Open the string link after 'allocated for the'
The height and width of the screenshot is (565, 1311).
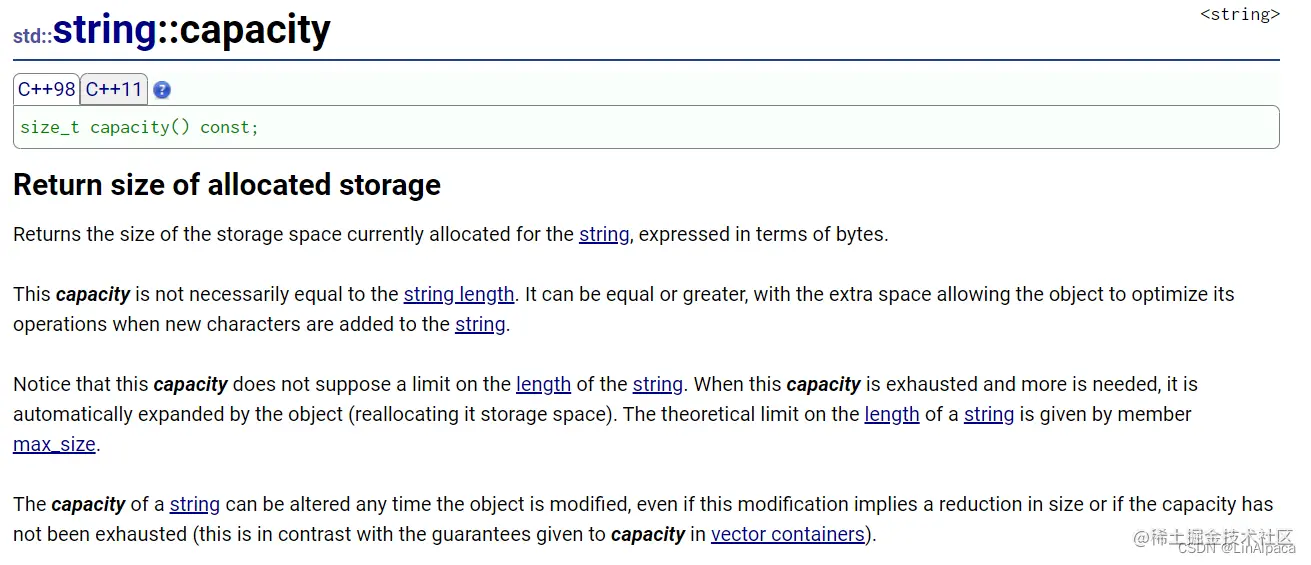click(x=604, y=234)
